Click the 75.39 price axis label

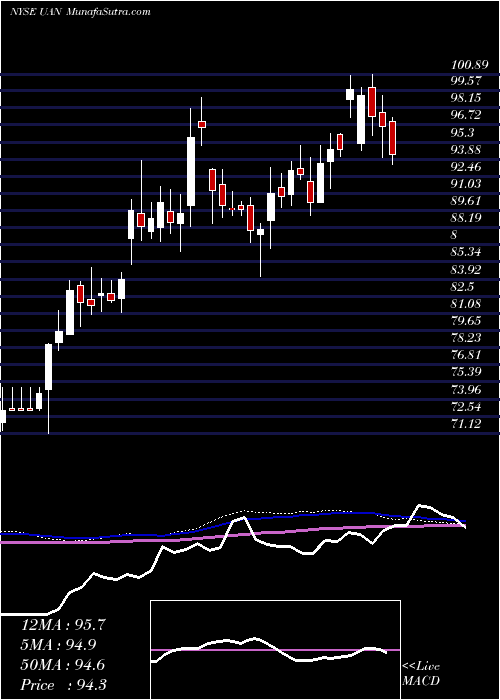click(x=466, y=372)
